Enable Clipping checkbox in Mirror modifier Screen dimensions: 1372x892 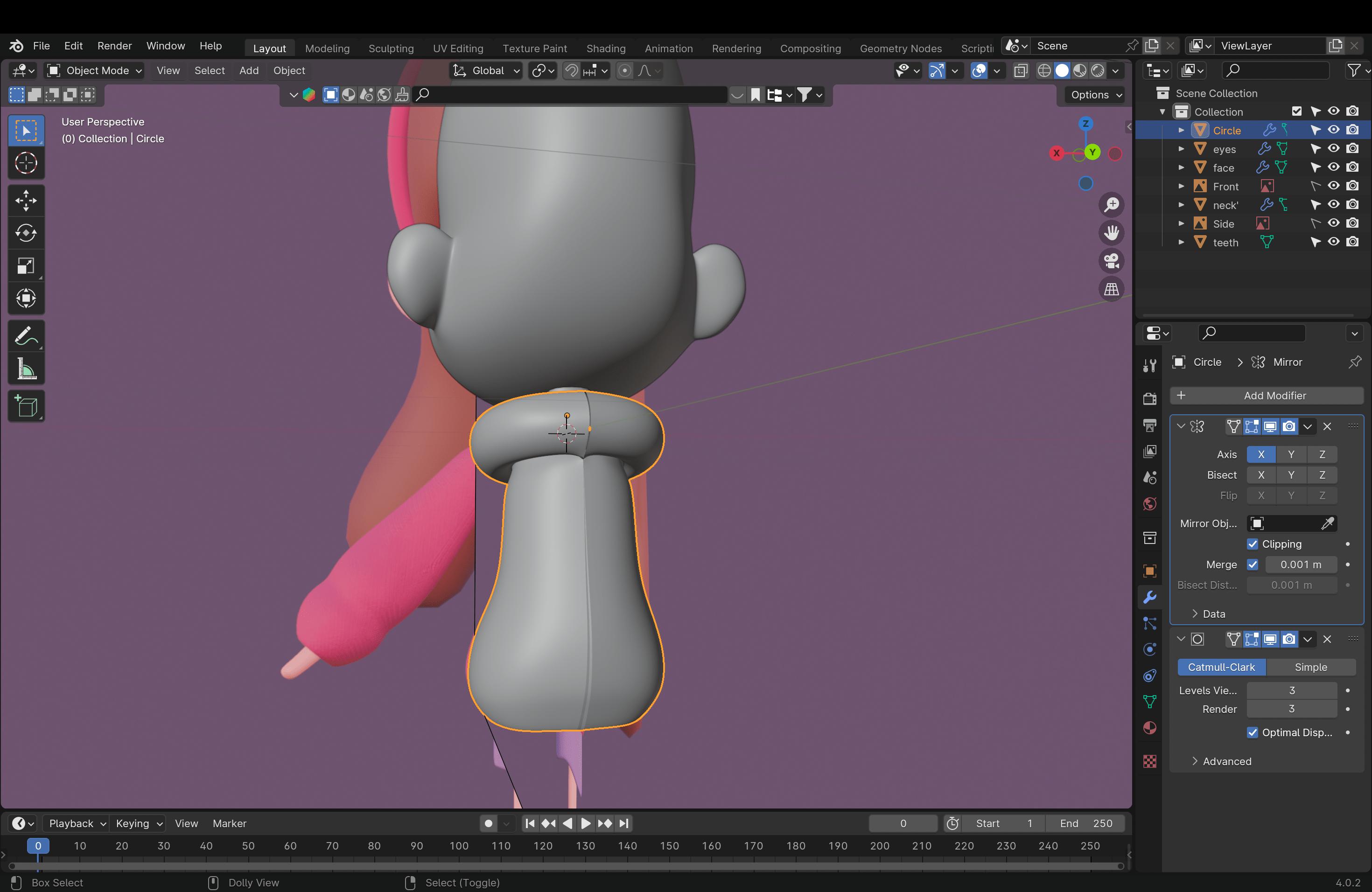[1252, 543]
